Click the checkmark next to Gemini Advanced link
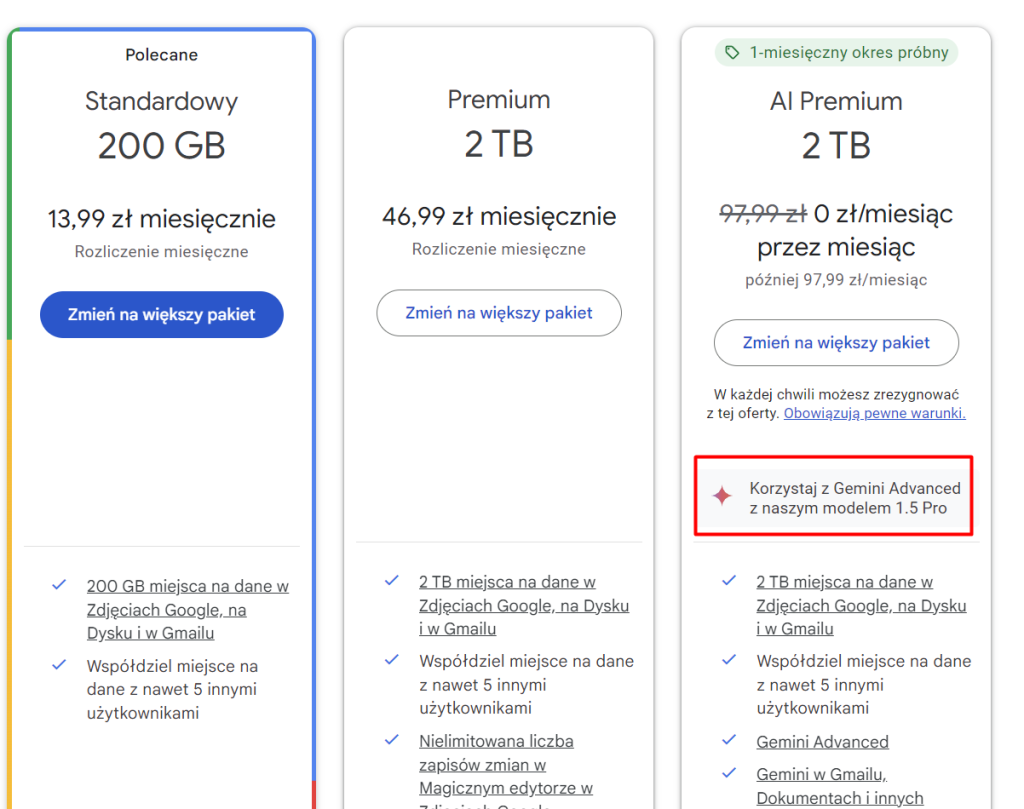Image resolution: width=1024 pixels, height=809 pixels. click(729, 741)
